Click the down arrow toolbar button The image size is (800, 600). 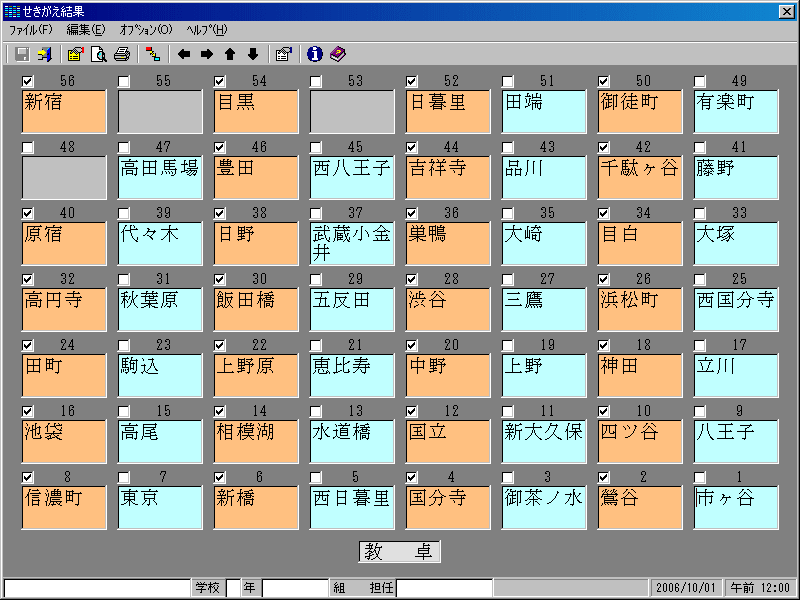tap(253, 54)
